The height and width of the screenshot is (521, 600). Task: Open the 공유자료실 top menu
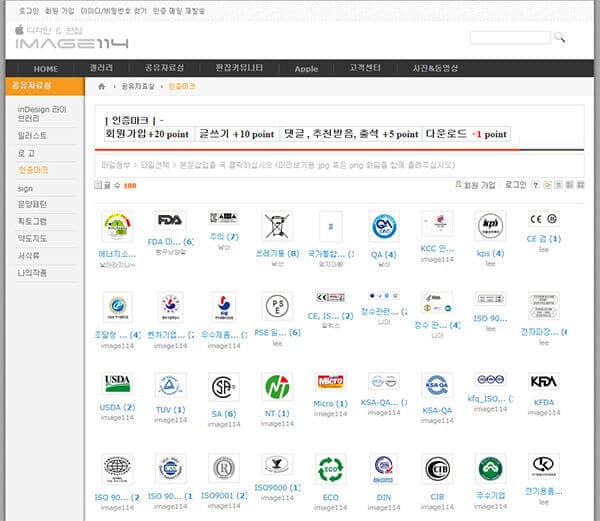click(x=165, y=68)
